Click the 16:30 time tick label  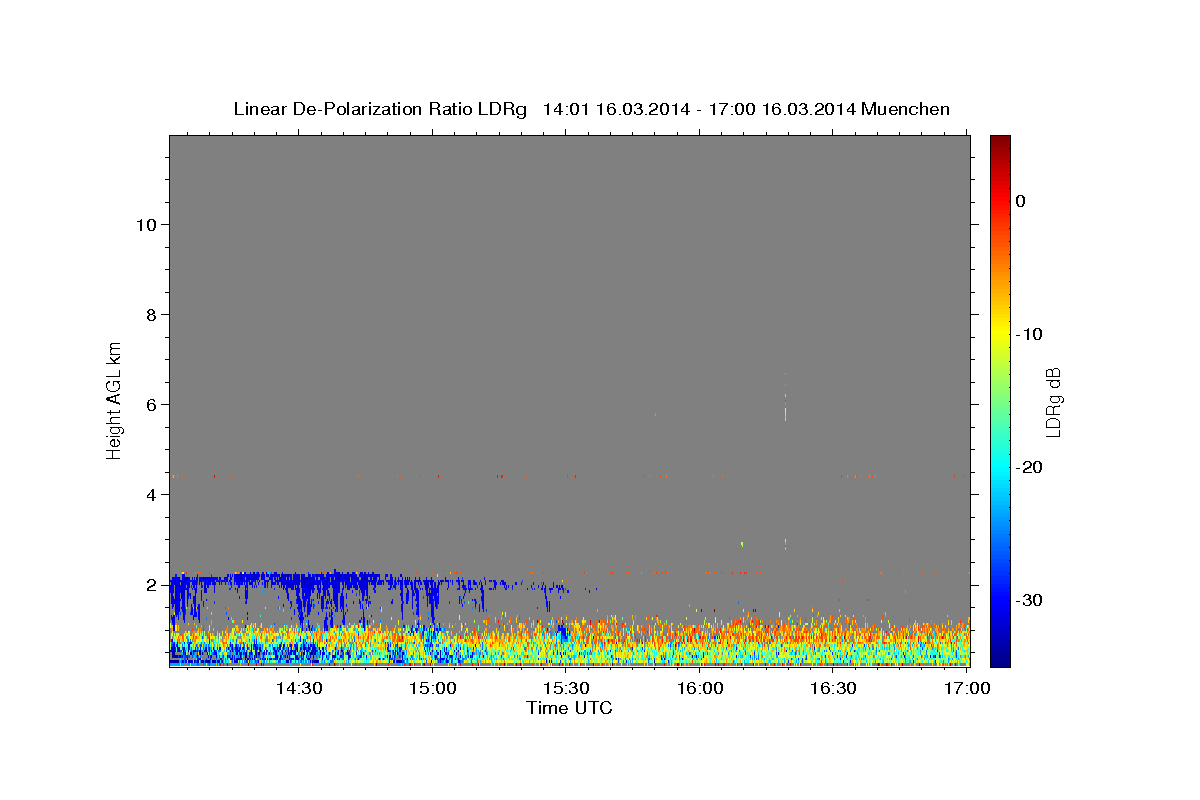832,688
